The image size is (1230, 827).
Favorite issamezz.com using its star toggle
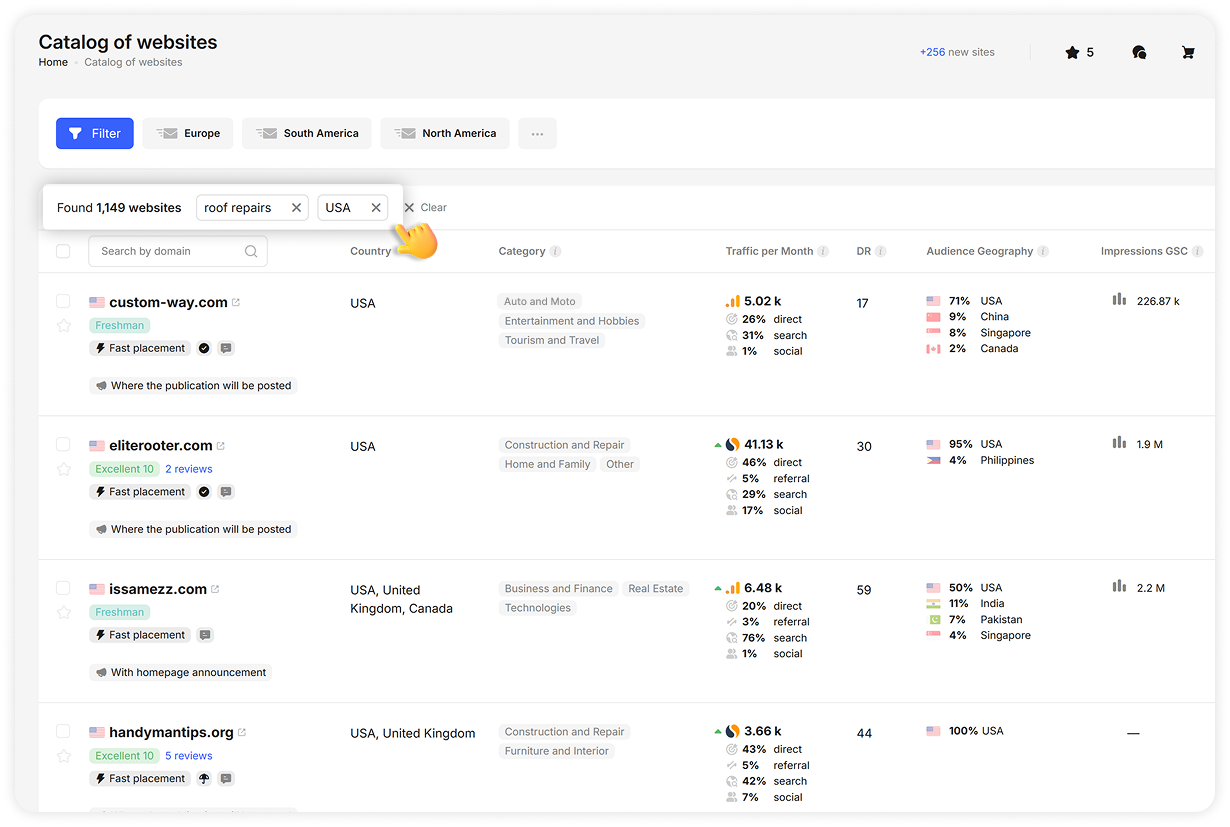(x=63, y=612)
